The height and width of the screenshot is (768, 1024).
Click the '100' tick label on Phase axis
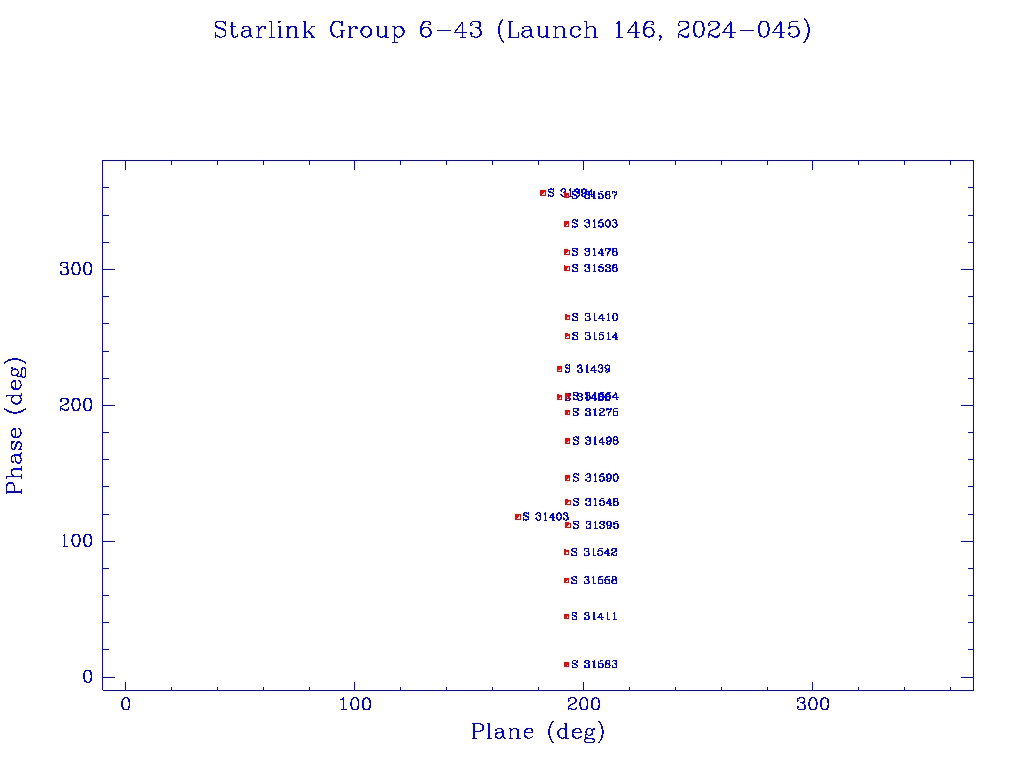coord(77,541)
